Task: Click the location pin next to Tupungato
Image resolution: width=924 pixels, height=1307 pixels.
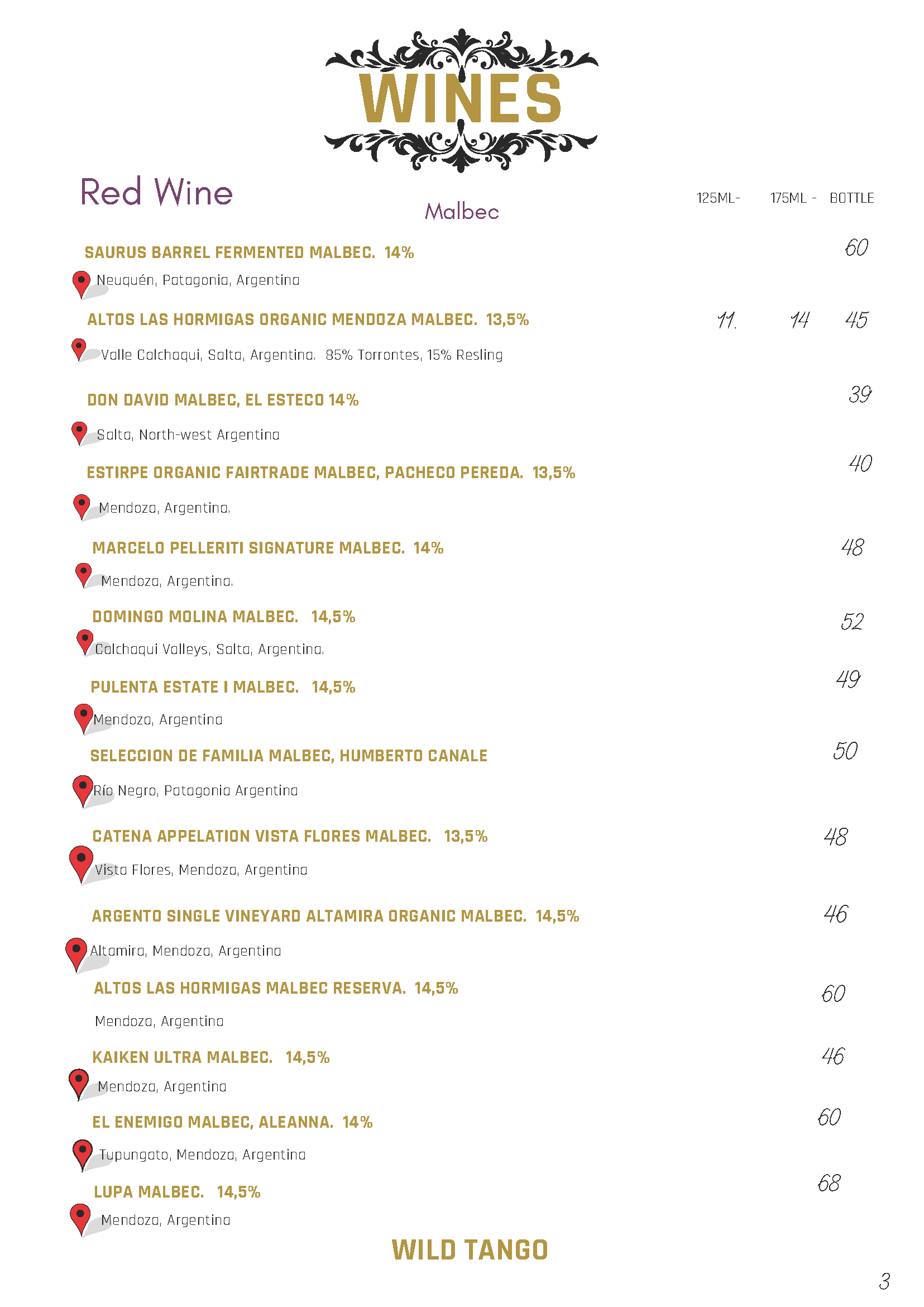Action: 83,1152
